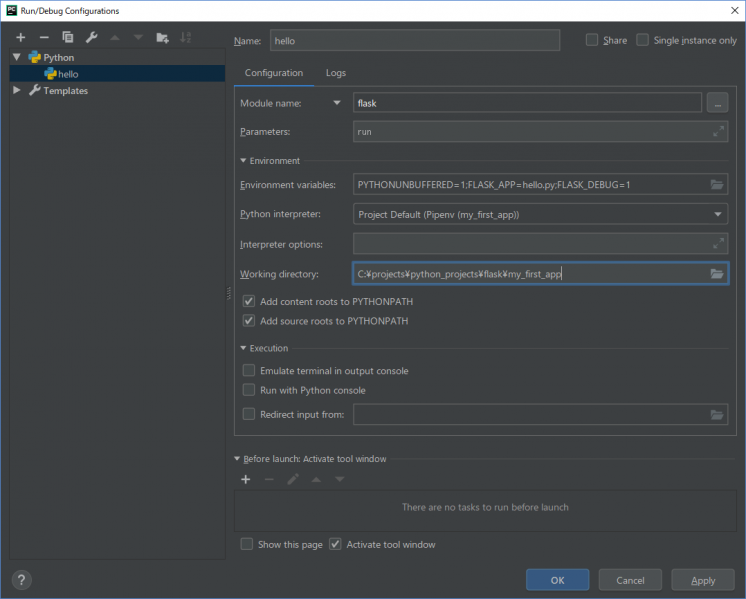
Task: Focus the Name input field
Action: tap(414, 40)
